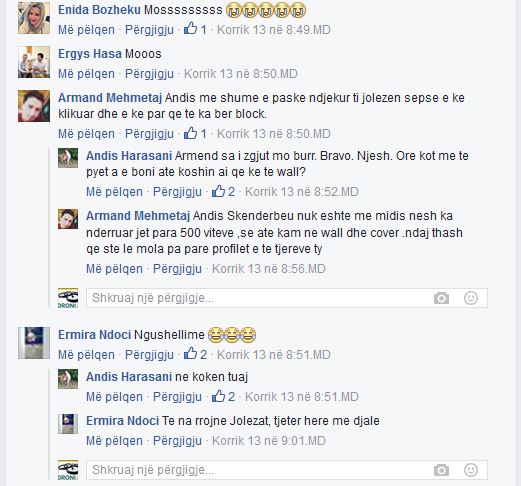Open Andis Harasani's profile from wall reply

point(129,156)
